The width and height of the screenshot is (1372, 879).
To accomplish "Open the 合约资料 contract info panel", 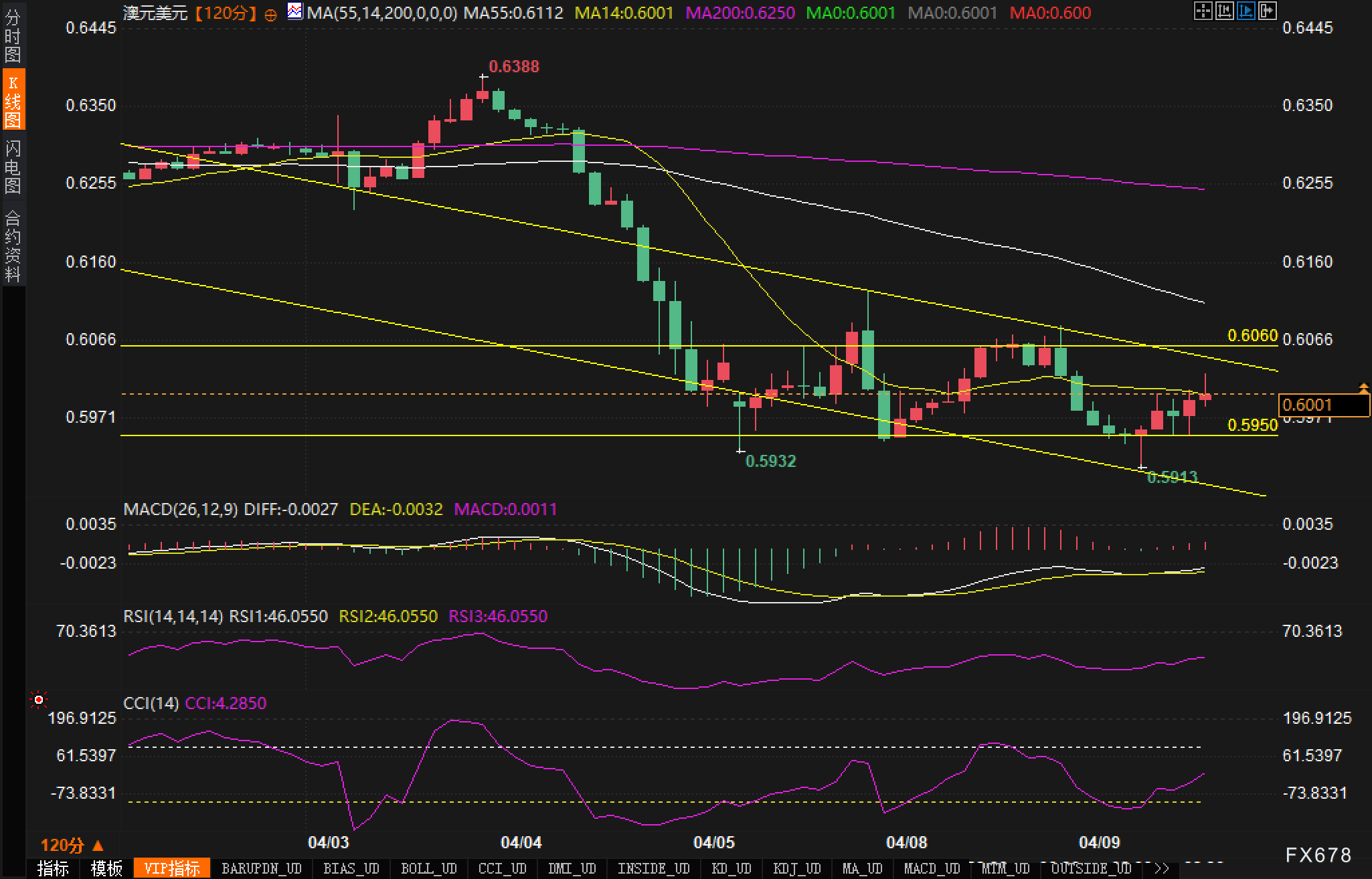I will pos(13,246).
